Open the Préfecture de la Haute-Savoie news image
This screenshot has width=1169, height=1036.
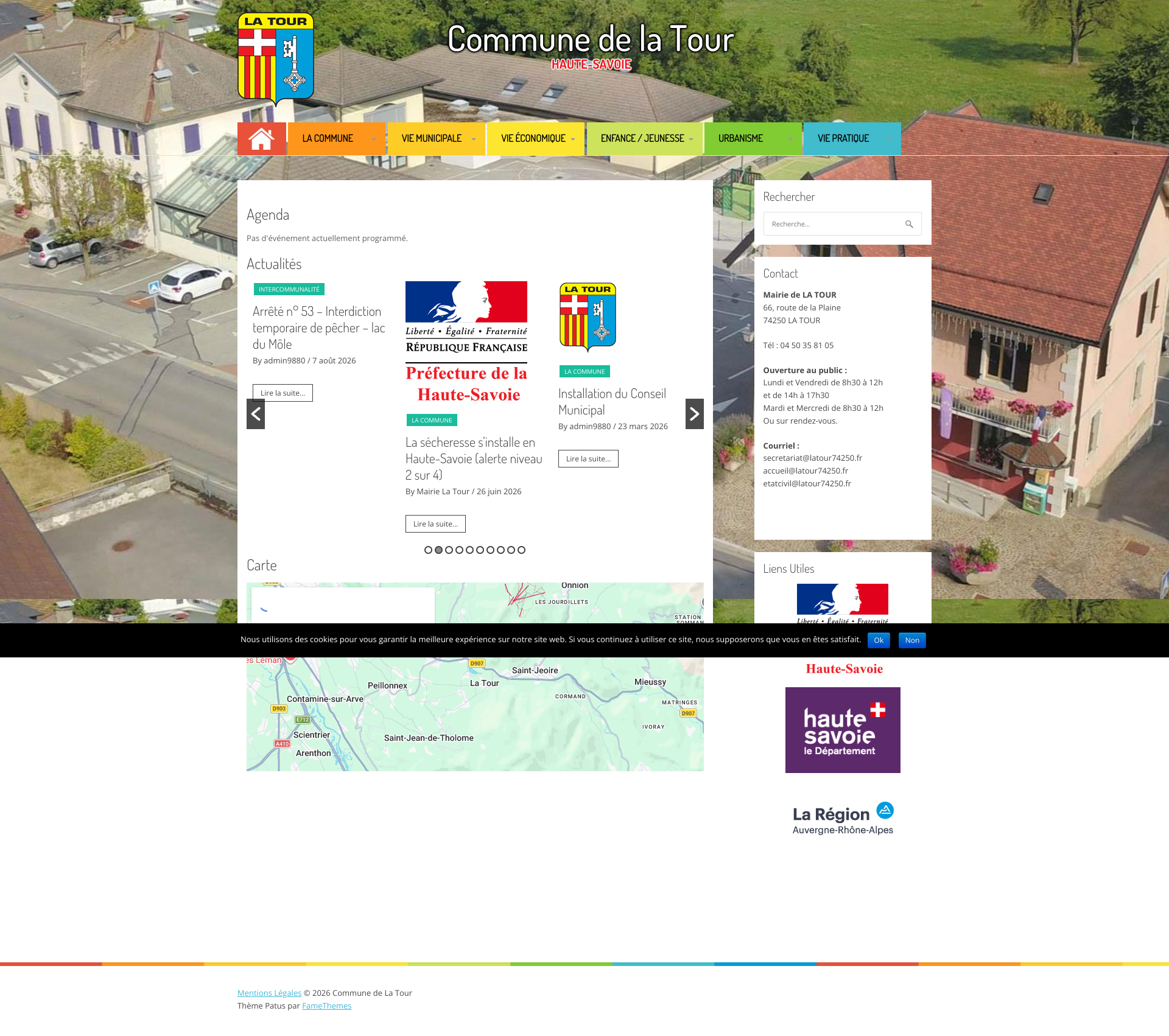pos(466,342)
